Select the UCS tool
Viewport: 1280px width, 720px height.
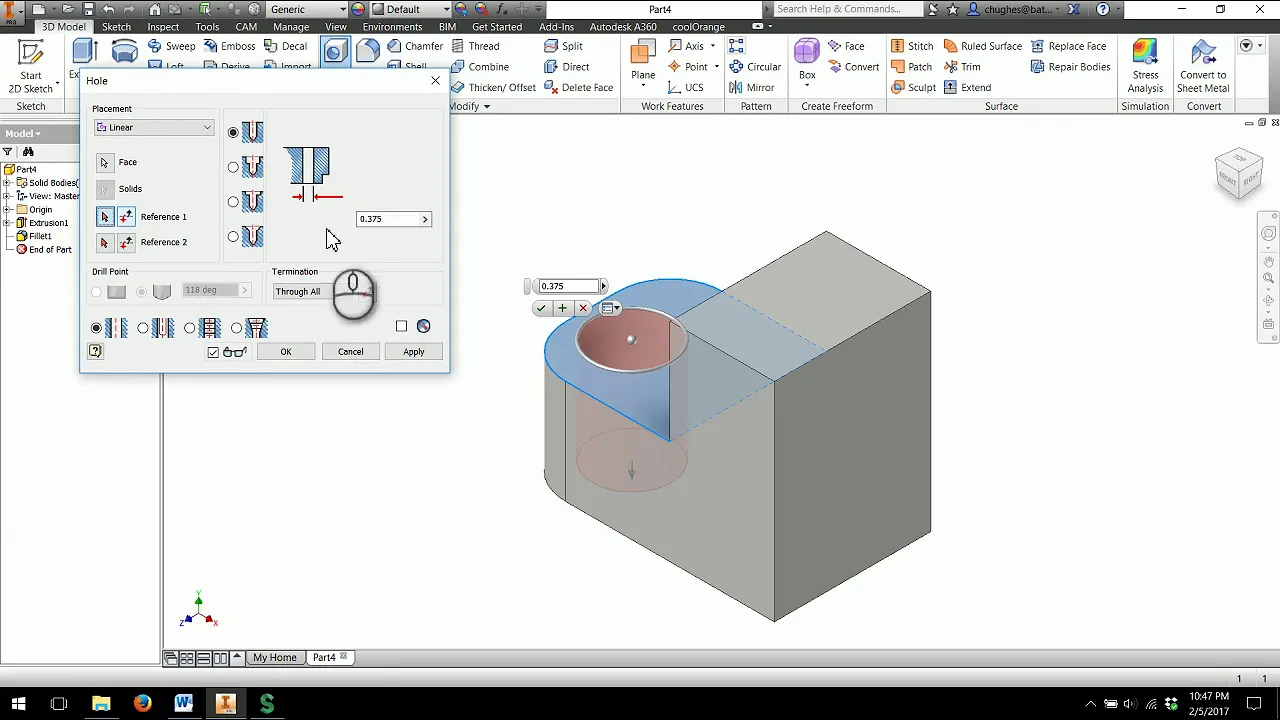click(x=685, y=88)
